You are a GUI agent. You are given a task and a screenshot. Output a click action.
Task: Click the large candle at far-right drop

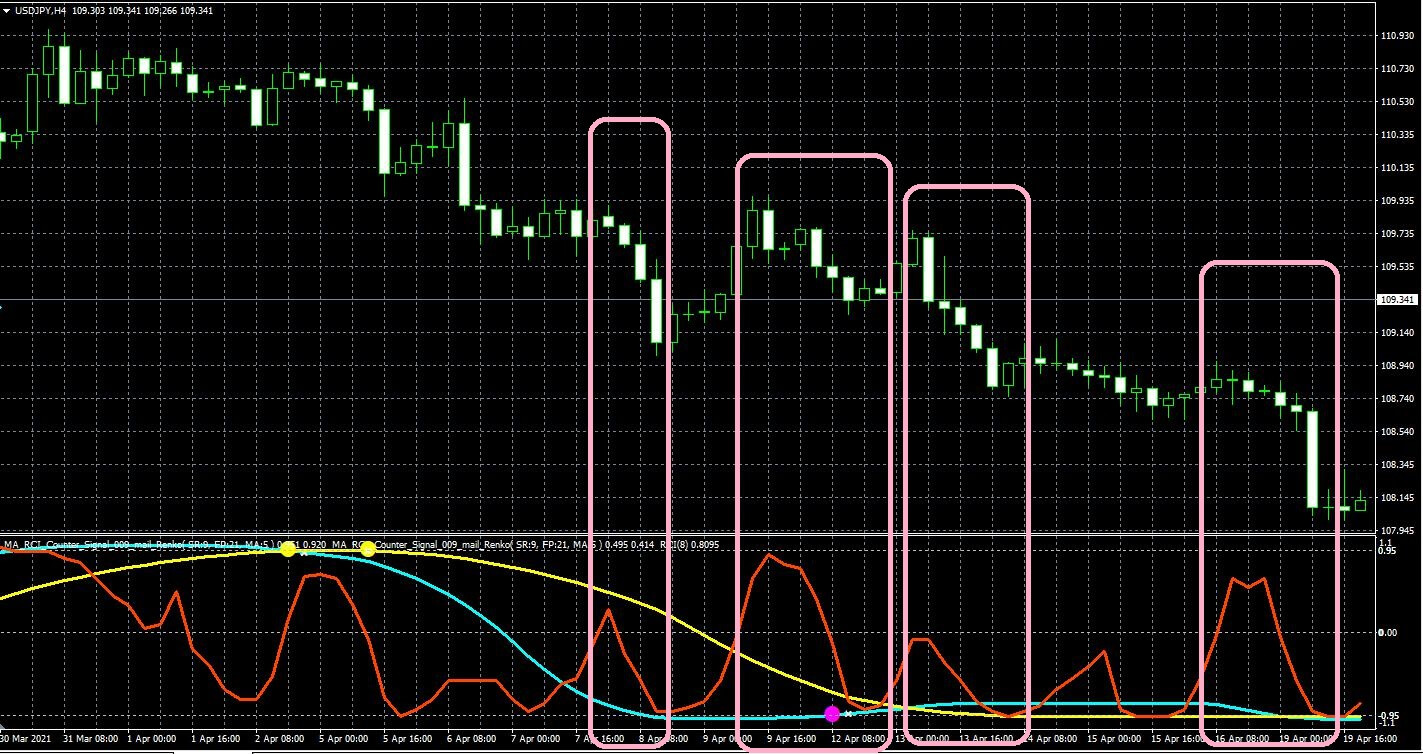point(1313,459)
